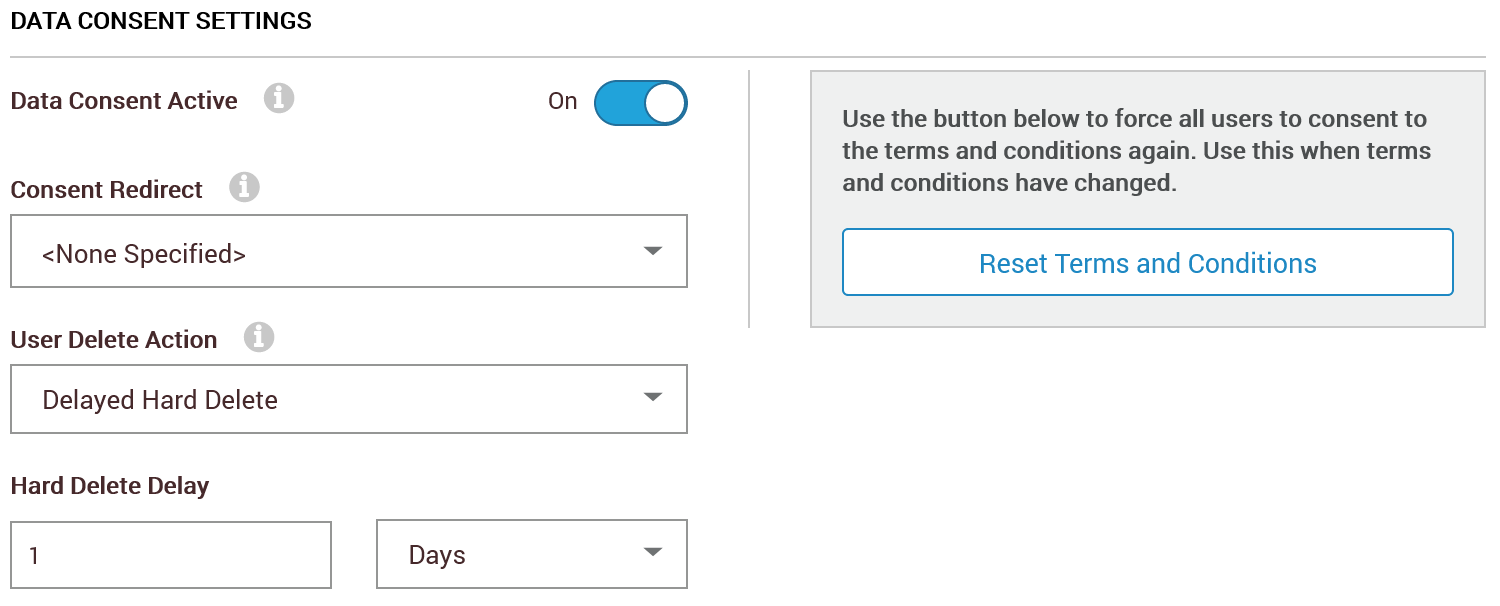This screenshot has width=1500, height=606.
Task: Click the DATA CONSENT SETTINGS heading
Action: click(161, 21)
